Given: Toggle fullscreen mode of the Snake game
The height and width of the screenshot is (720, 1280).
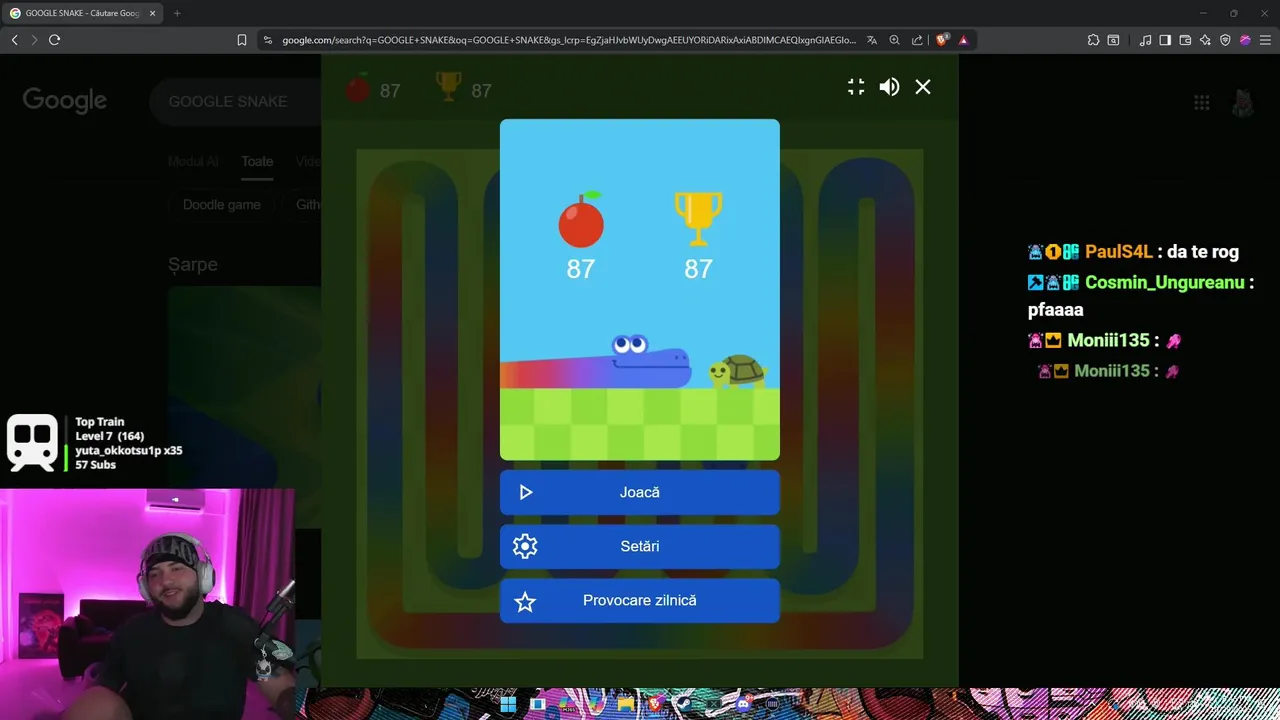Looking at the screenshot, I should [x=856, y=87].
